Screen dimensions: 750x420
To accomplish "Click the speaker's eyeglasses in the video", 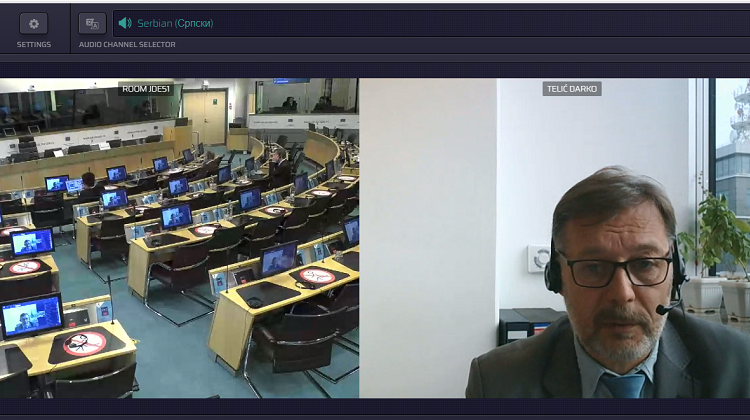I will pyautogui.click(x=615, y=269).
